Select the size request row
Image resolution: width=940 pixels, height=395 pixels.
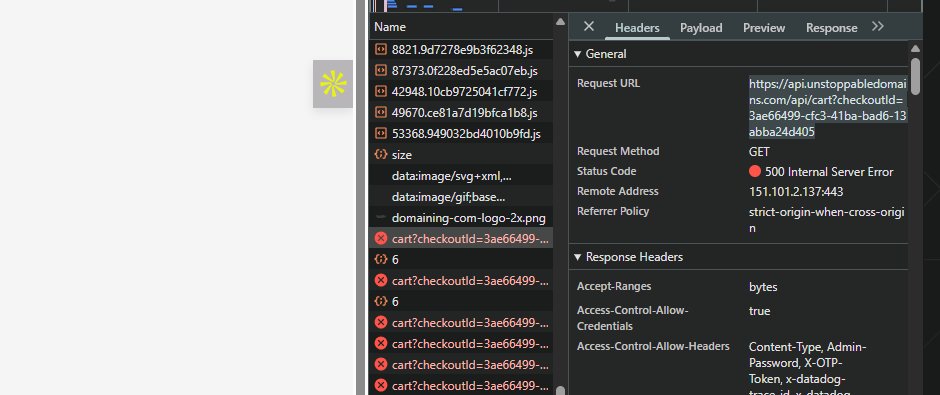click(460, 155)
